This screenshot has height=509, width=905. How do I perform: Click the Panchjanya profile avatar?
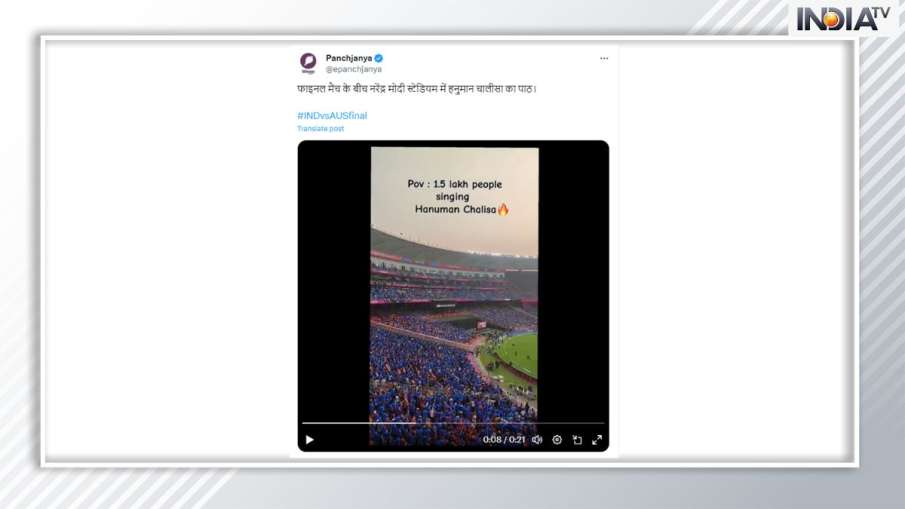click(x=308, y=62)
